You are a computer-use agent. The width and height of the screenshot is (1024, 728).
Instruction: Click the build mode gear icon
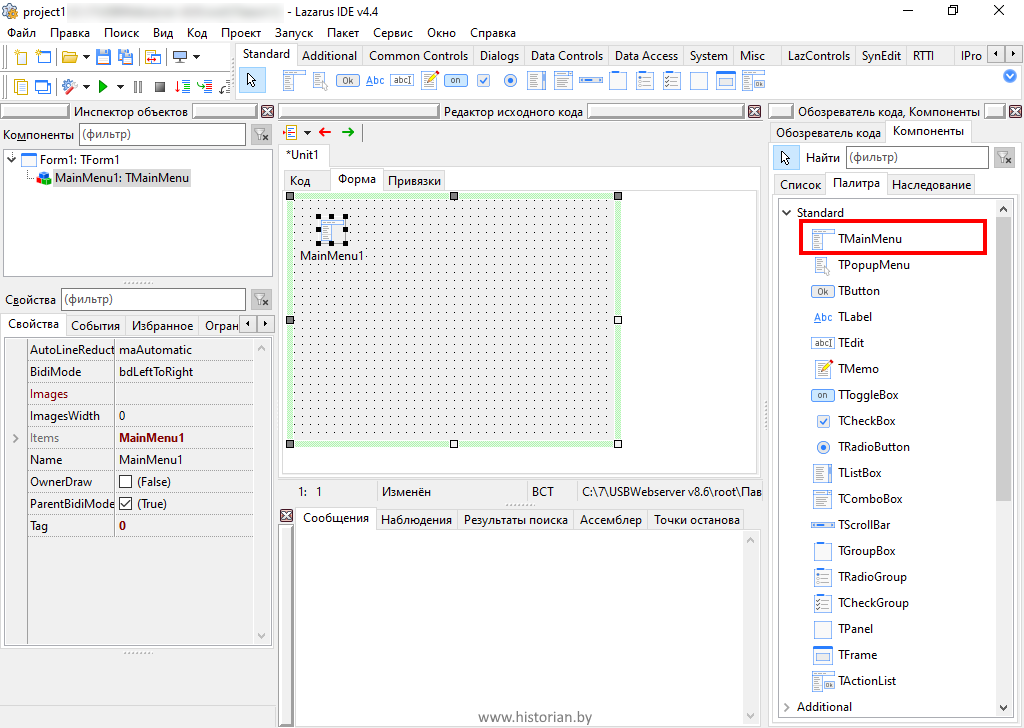pyautogui.click(x=69, y=86)
